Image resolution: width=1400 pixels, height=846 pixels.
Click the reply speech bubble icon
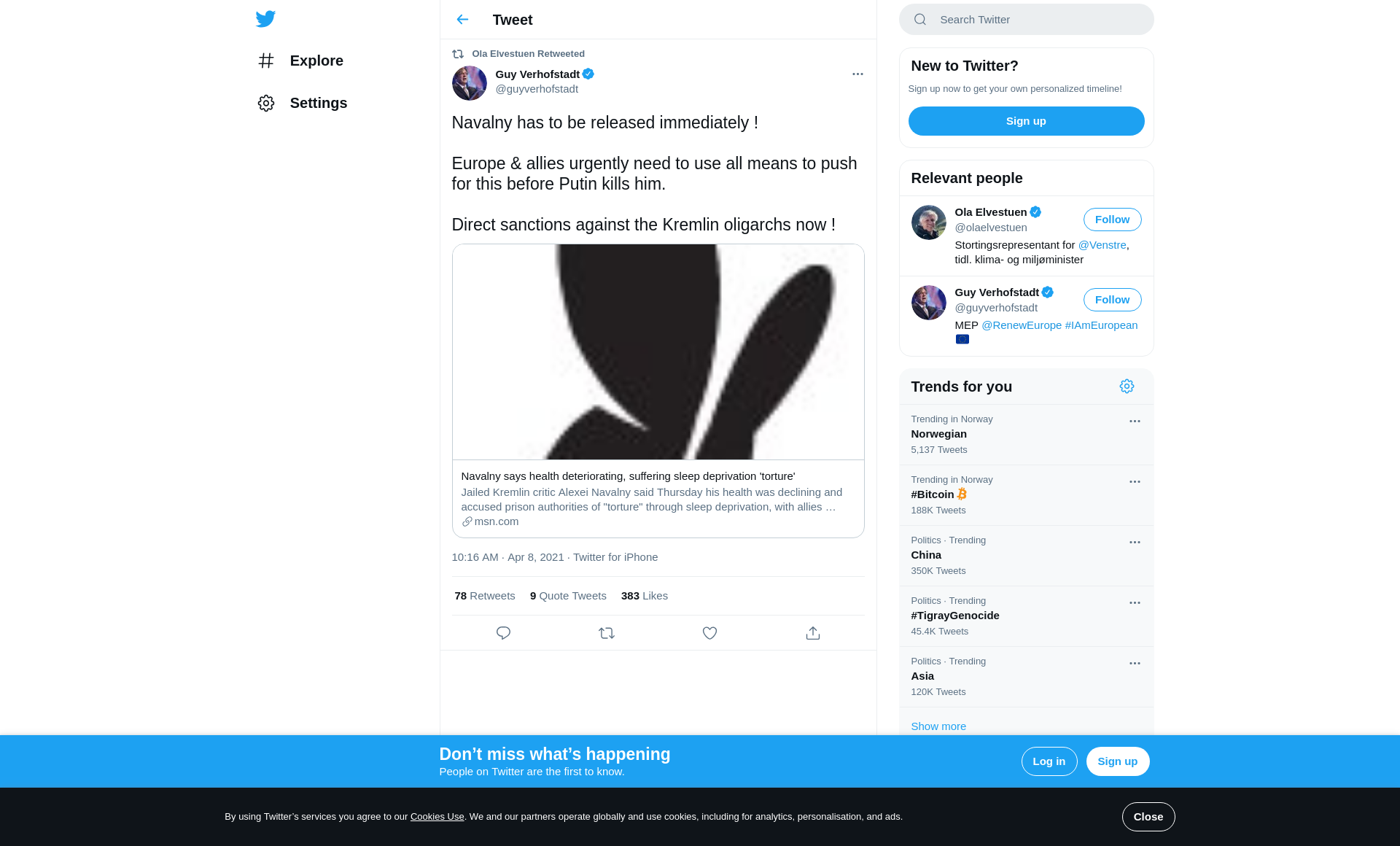pyautogui.click(x=503, y=633)
